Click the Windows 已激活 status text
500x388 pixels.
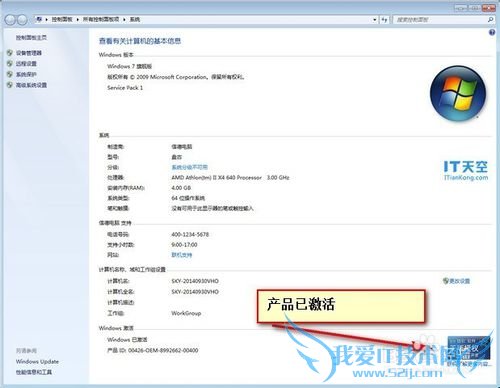[x=127, y=339]
